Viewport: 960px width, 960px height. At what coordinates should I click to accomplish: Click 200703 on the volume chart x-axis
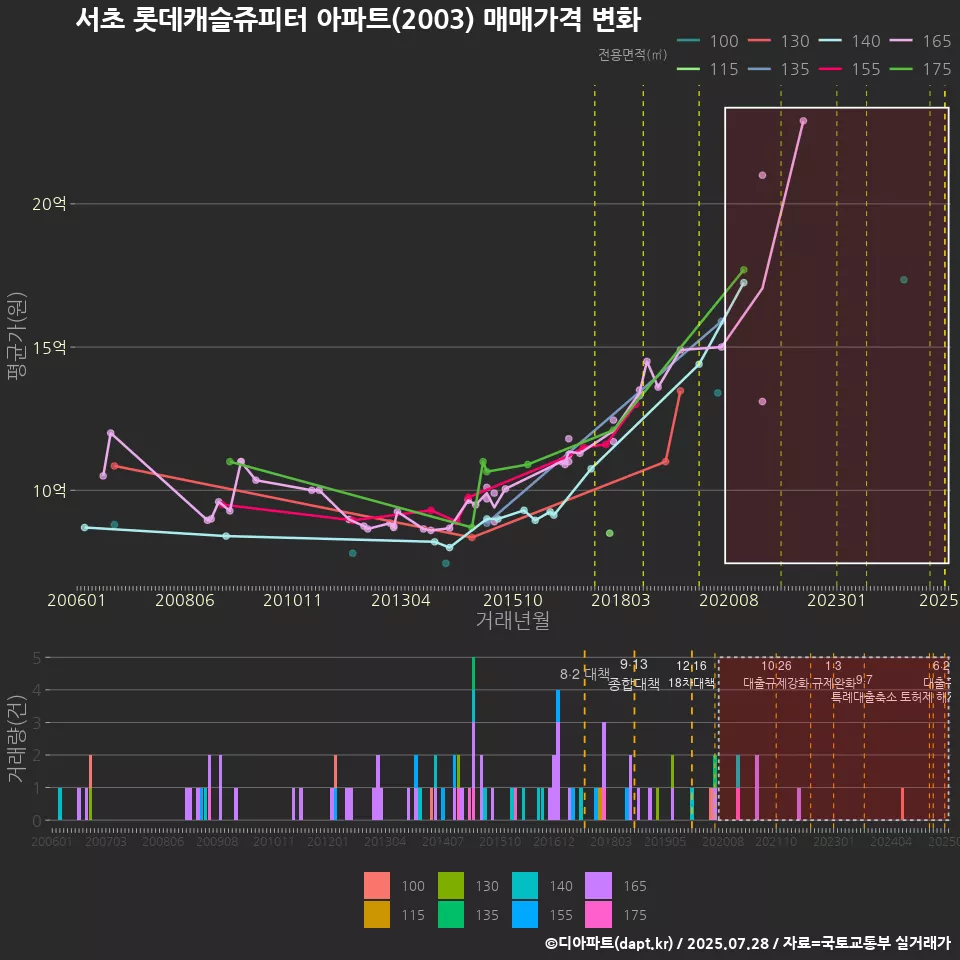(106, 841)
